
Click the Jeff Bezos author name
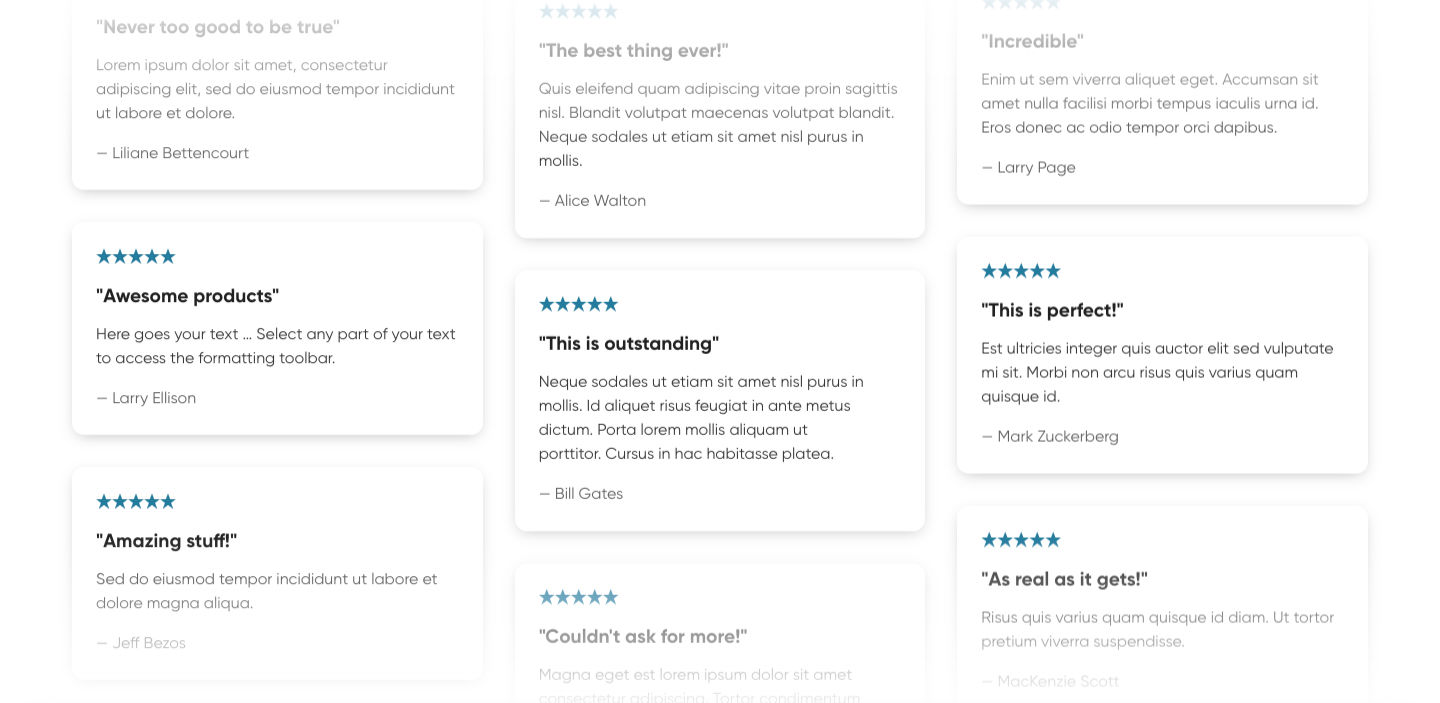pos(148,643)
